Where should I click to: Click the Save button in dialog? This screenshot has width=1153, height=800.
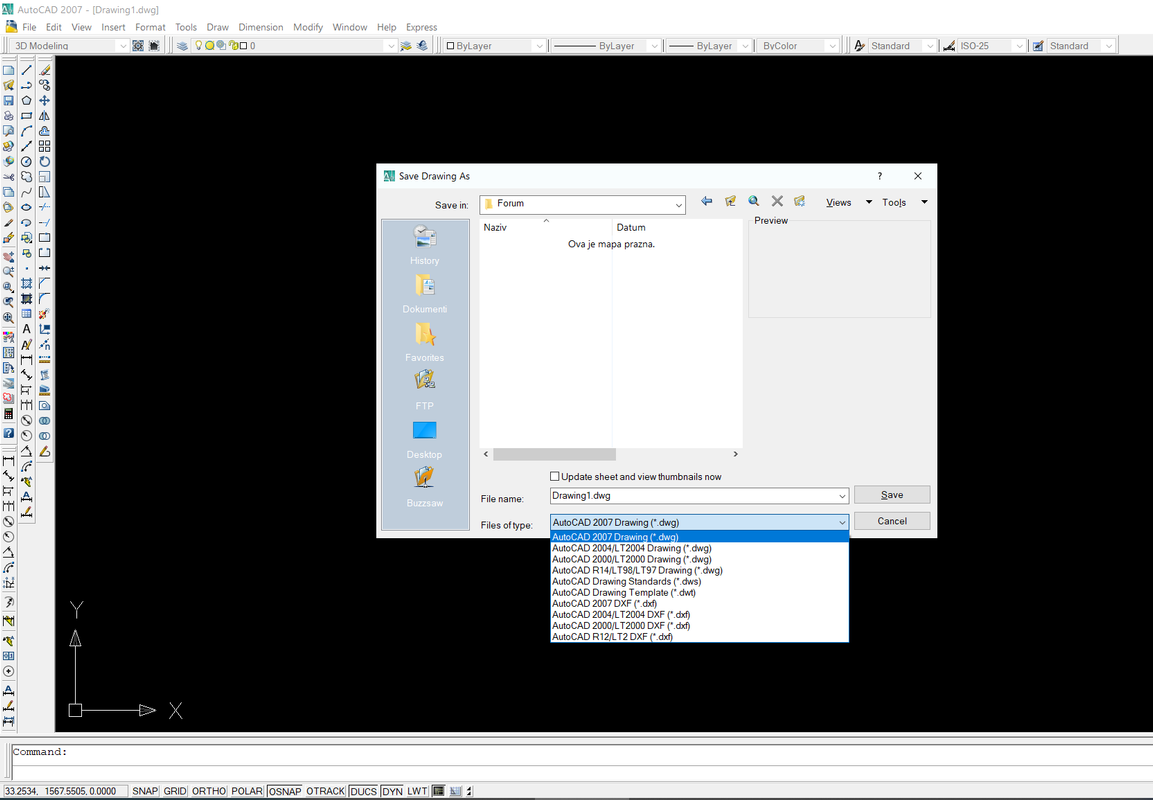click(892, 495)
